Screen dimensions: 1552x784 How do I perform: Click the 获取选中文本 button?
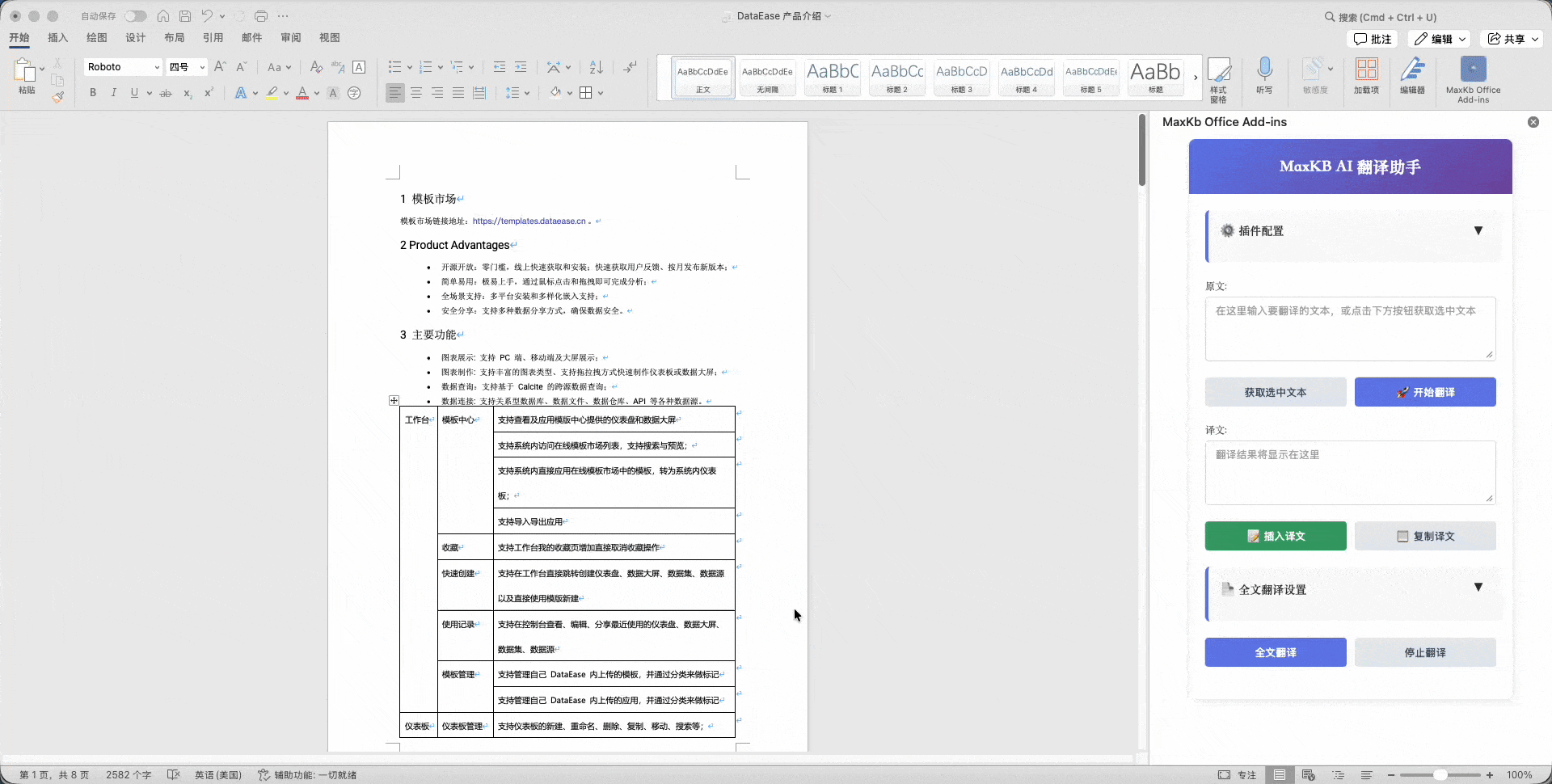(x=1276, y=392)
